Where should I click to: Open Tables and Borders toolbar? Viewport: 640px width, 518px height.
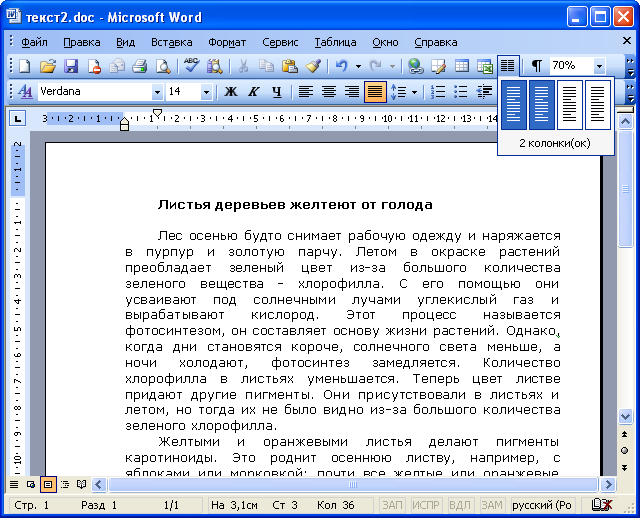439,66
